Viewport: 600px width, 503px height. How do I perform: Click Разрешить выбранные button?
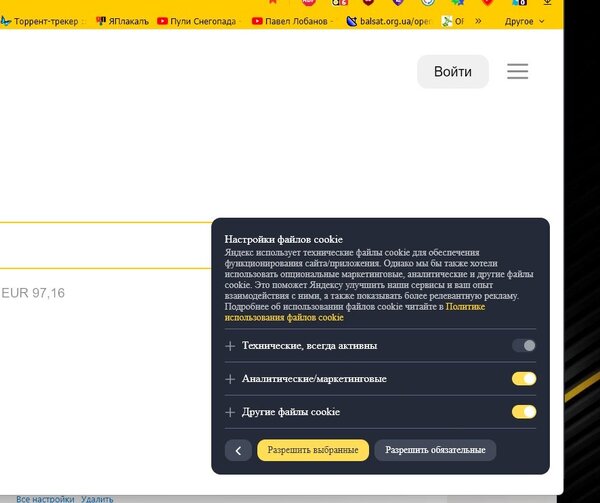point(313,450)
